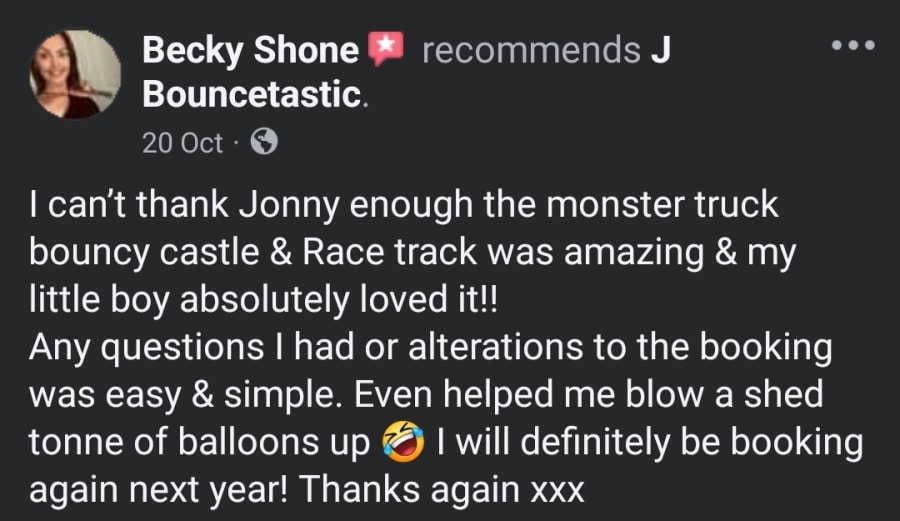Click the word "recommends" in the header
The image size is (900, 521).
tap(530, 49)
